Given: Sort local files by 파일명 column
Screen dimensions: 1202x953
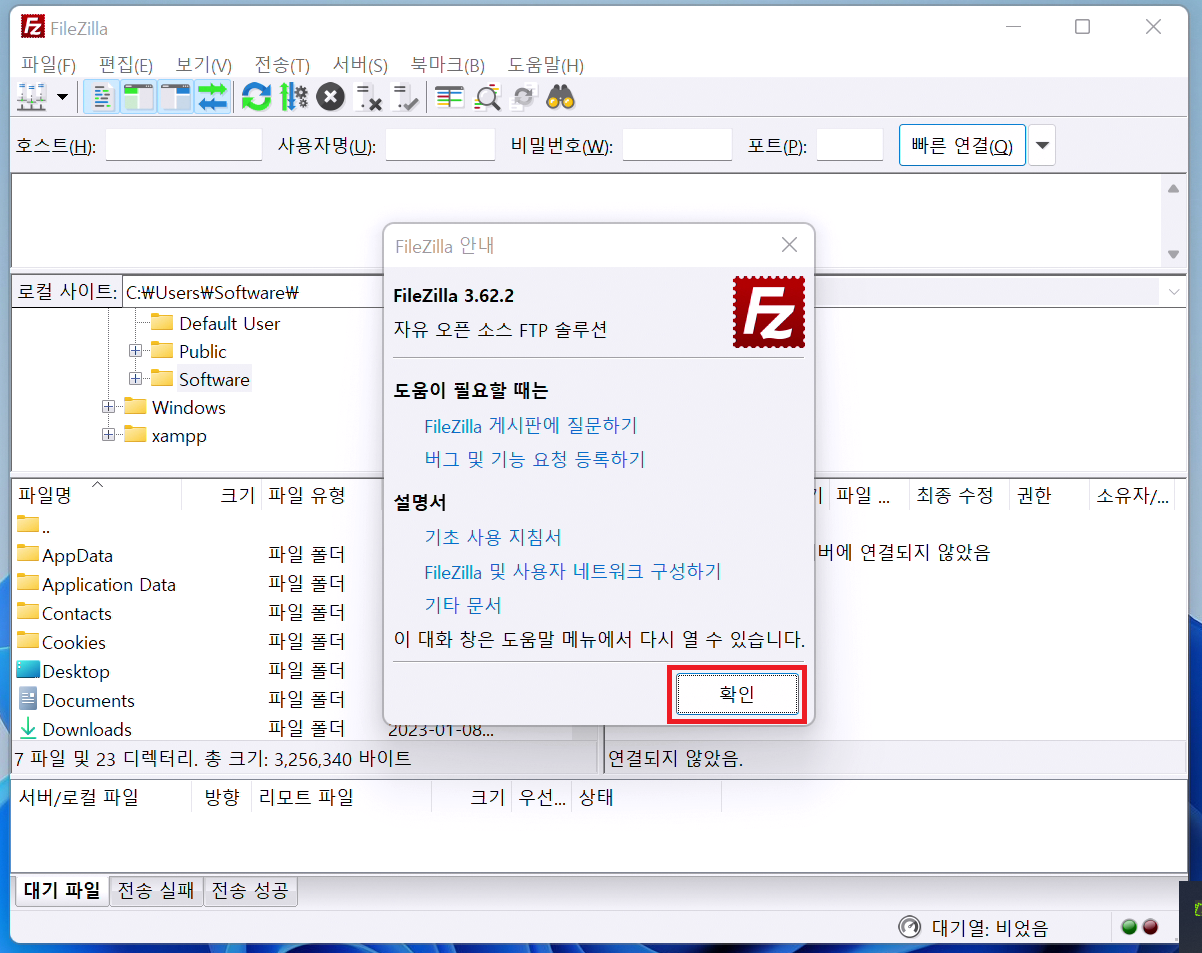Looking at the screenshot, I should 96,495.
